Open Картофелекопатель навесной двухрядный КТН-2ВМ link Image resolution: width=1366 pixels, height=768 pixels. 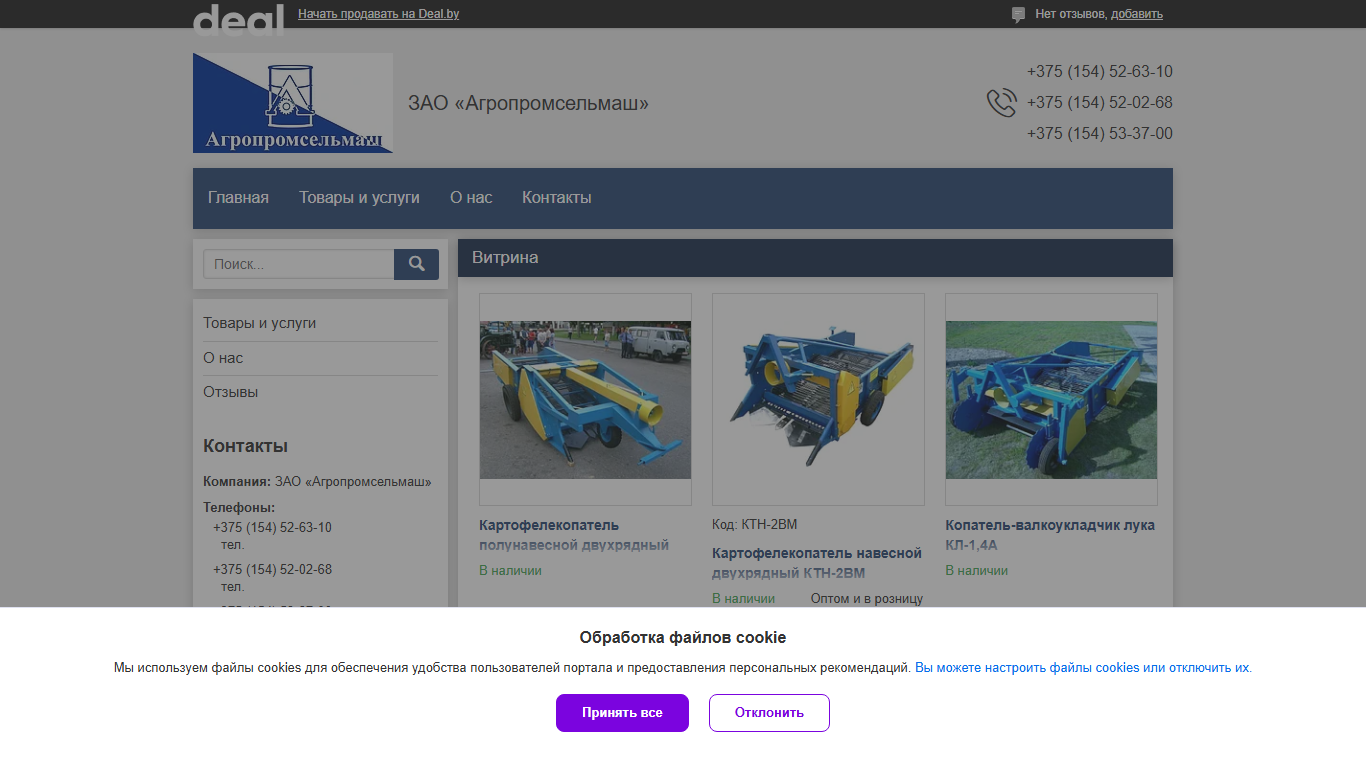click(x=817, y=563)
